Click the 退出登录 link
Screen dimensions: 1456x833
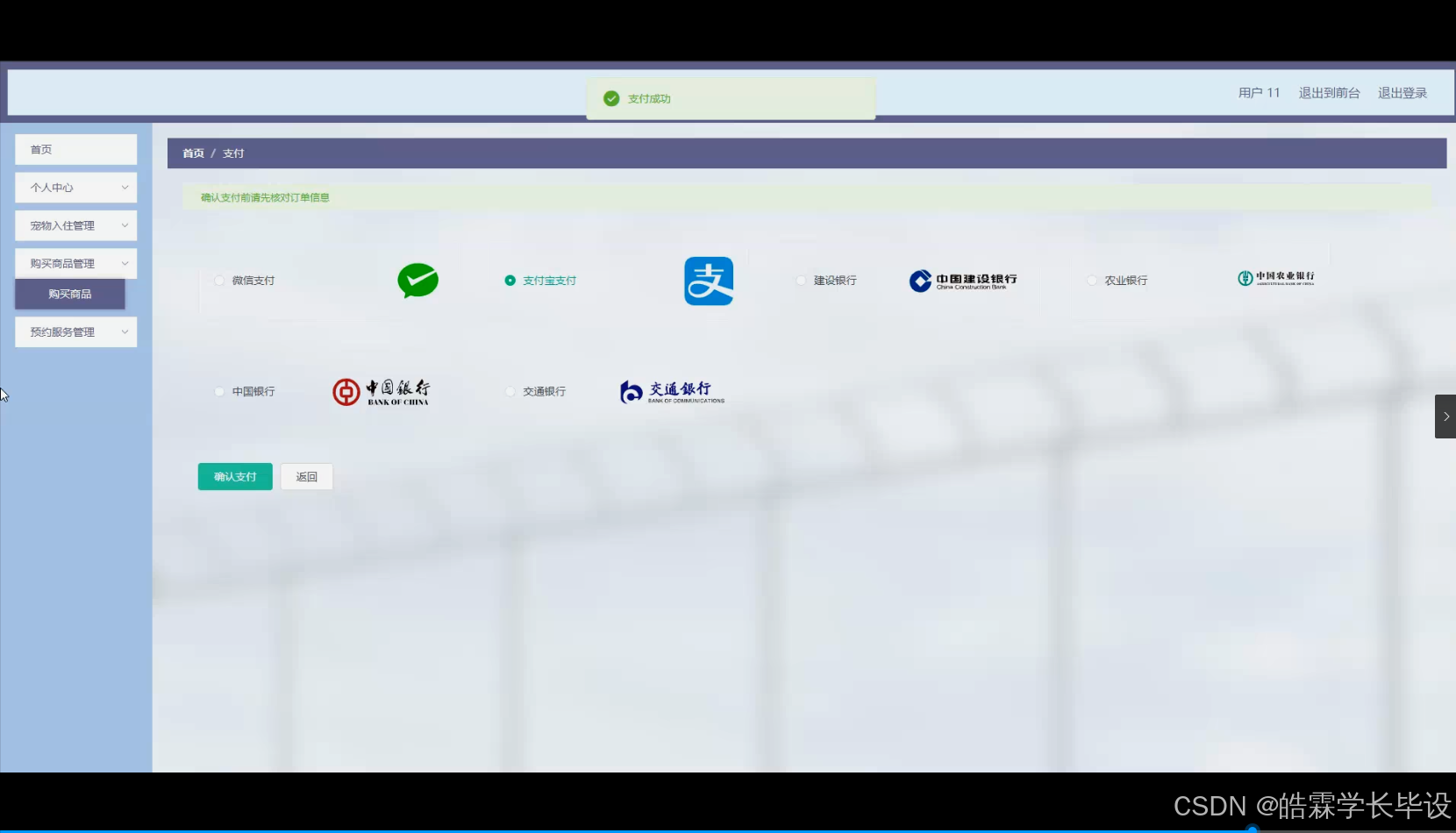tap(1402, 93)
